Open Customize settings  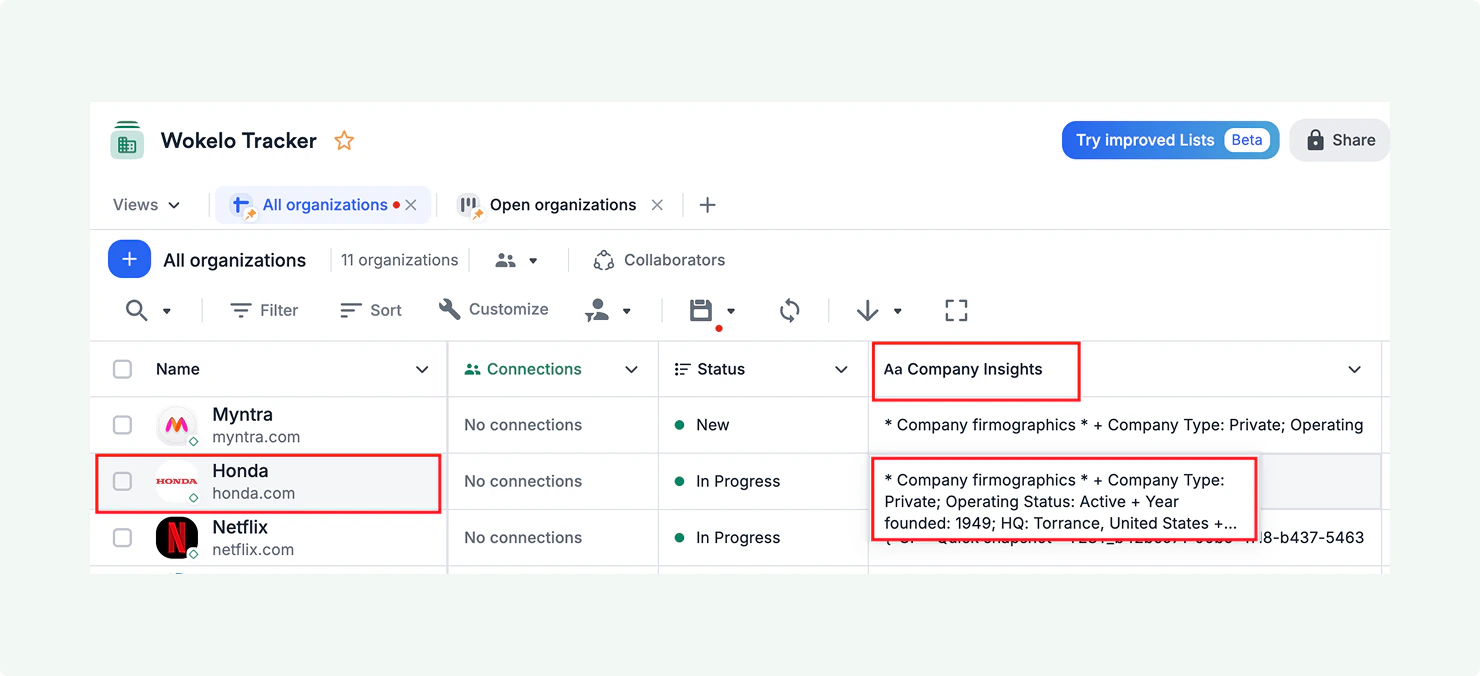point(493,310)
